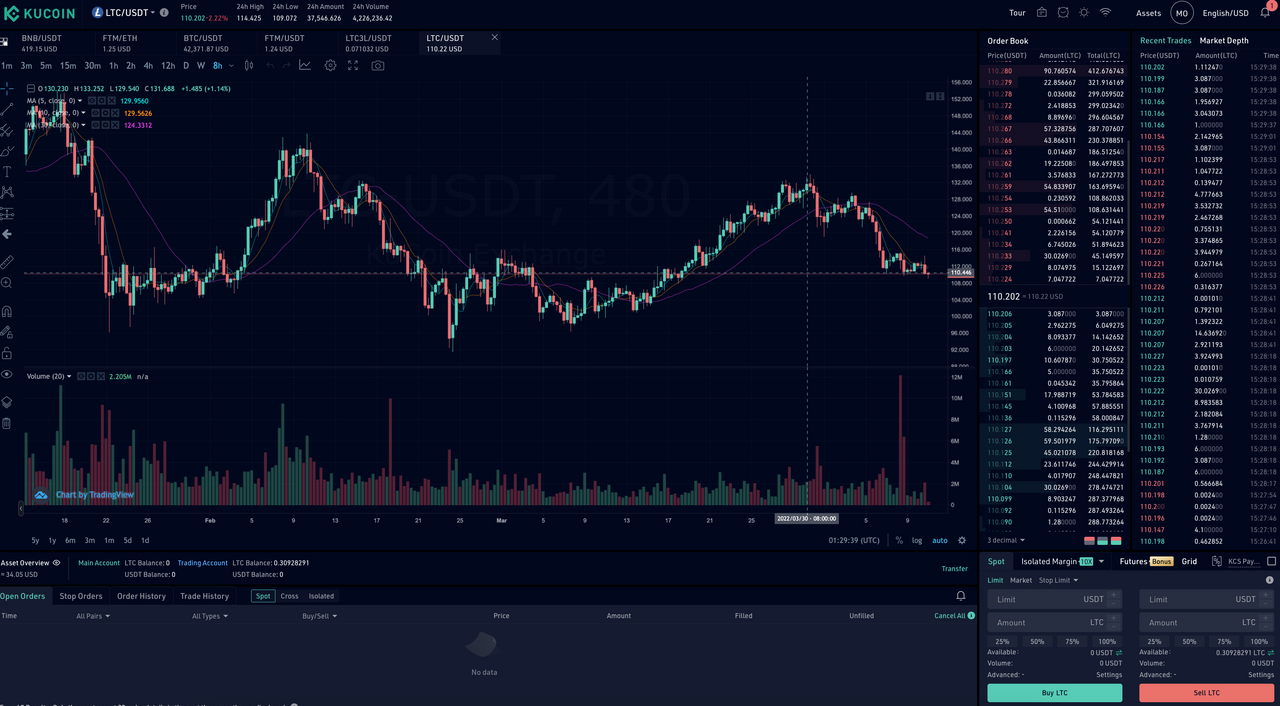Select the text annotation tool
This screenshot has width=1280, height=706.
click(7, 172)
